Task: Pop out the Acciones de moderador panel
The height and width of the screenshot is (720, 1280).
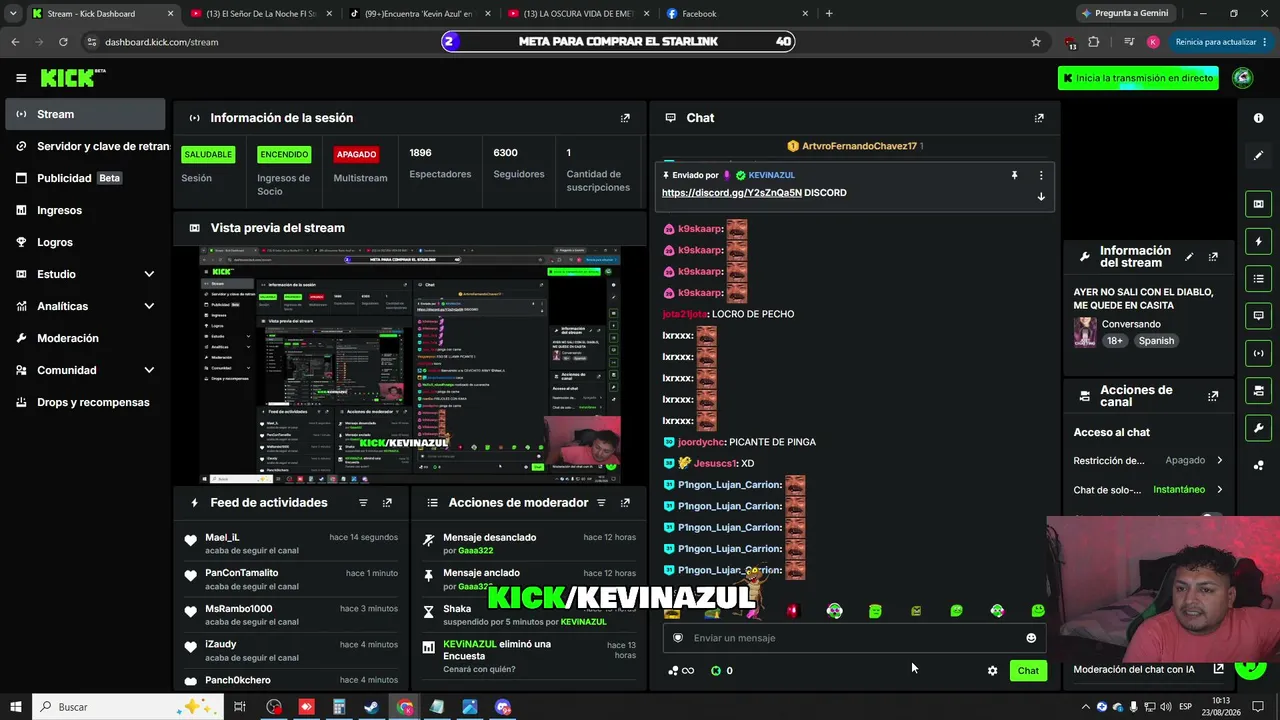Action: (x=625, y=503)
